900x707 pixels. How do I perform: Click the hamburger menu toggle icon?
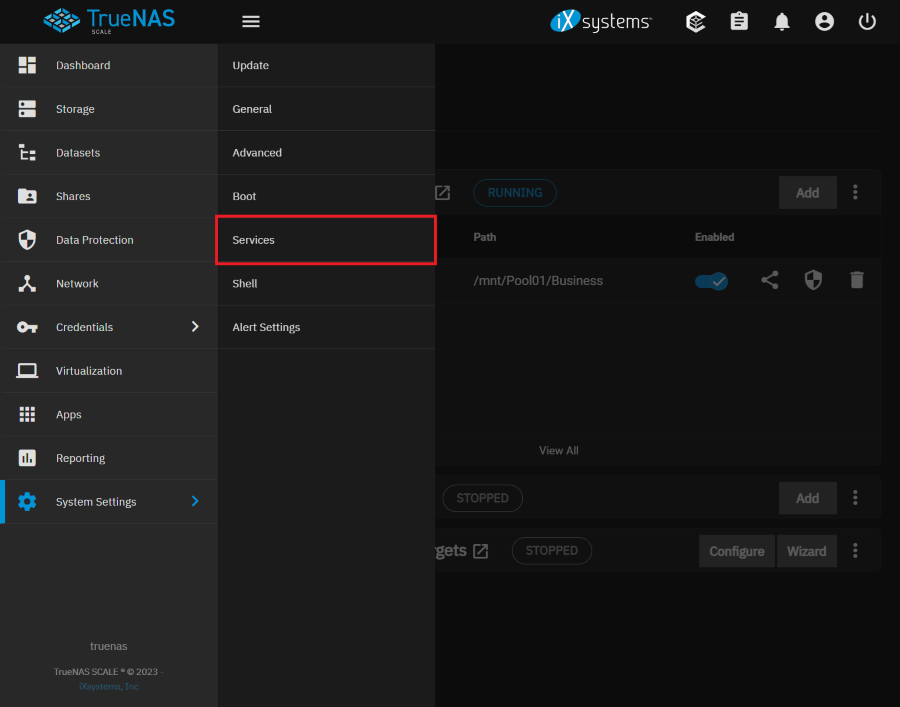point(251,21)
